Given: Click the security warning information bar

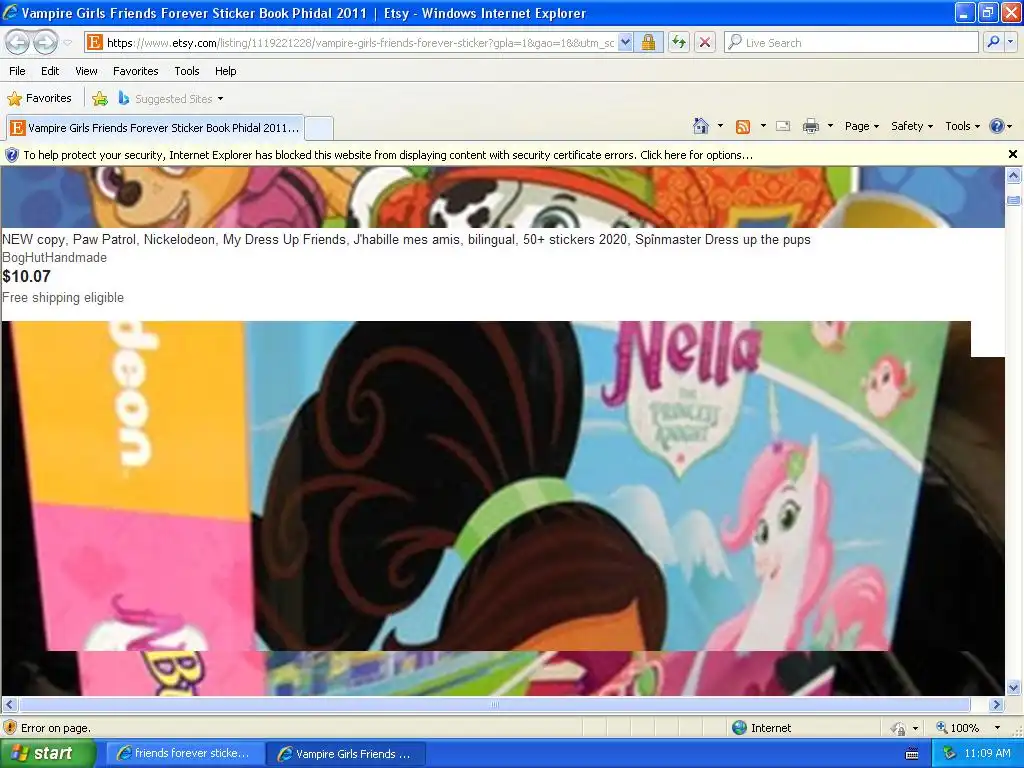Looking at the screenshot, I should [x=503, y=155].
